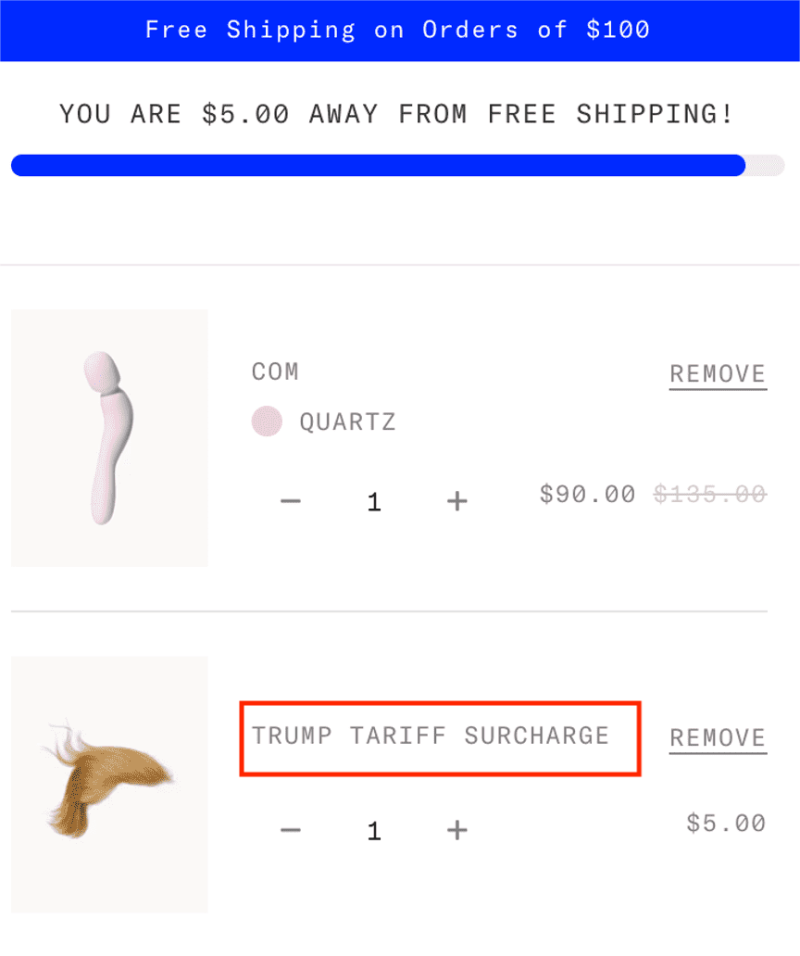Remove Trump Tariff Surcharge from cart
This screenshot has width=800, height=956.
[x=717, y=738]
